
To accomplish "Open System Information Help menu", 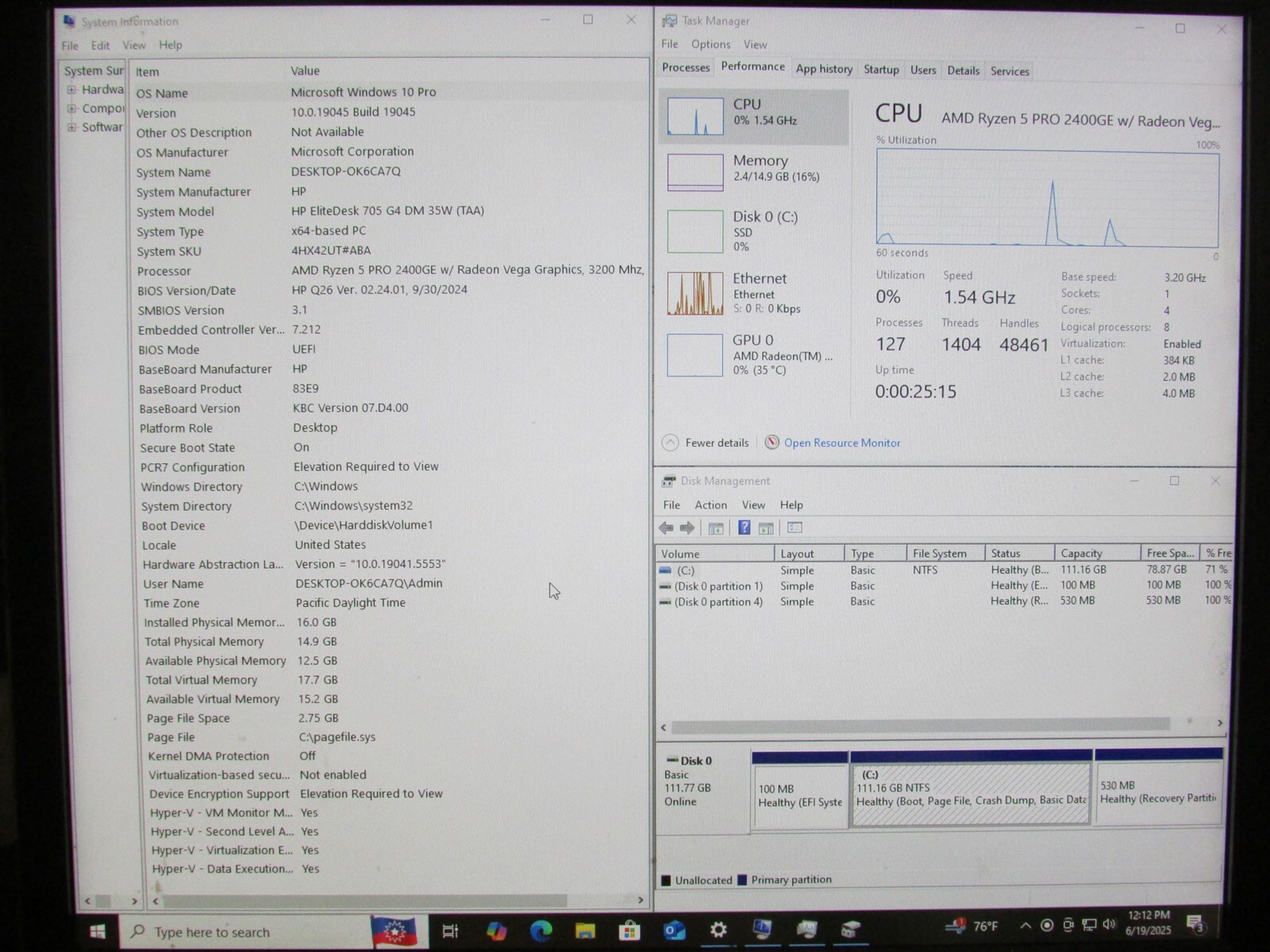I will pos(170,45).
